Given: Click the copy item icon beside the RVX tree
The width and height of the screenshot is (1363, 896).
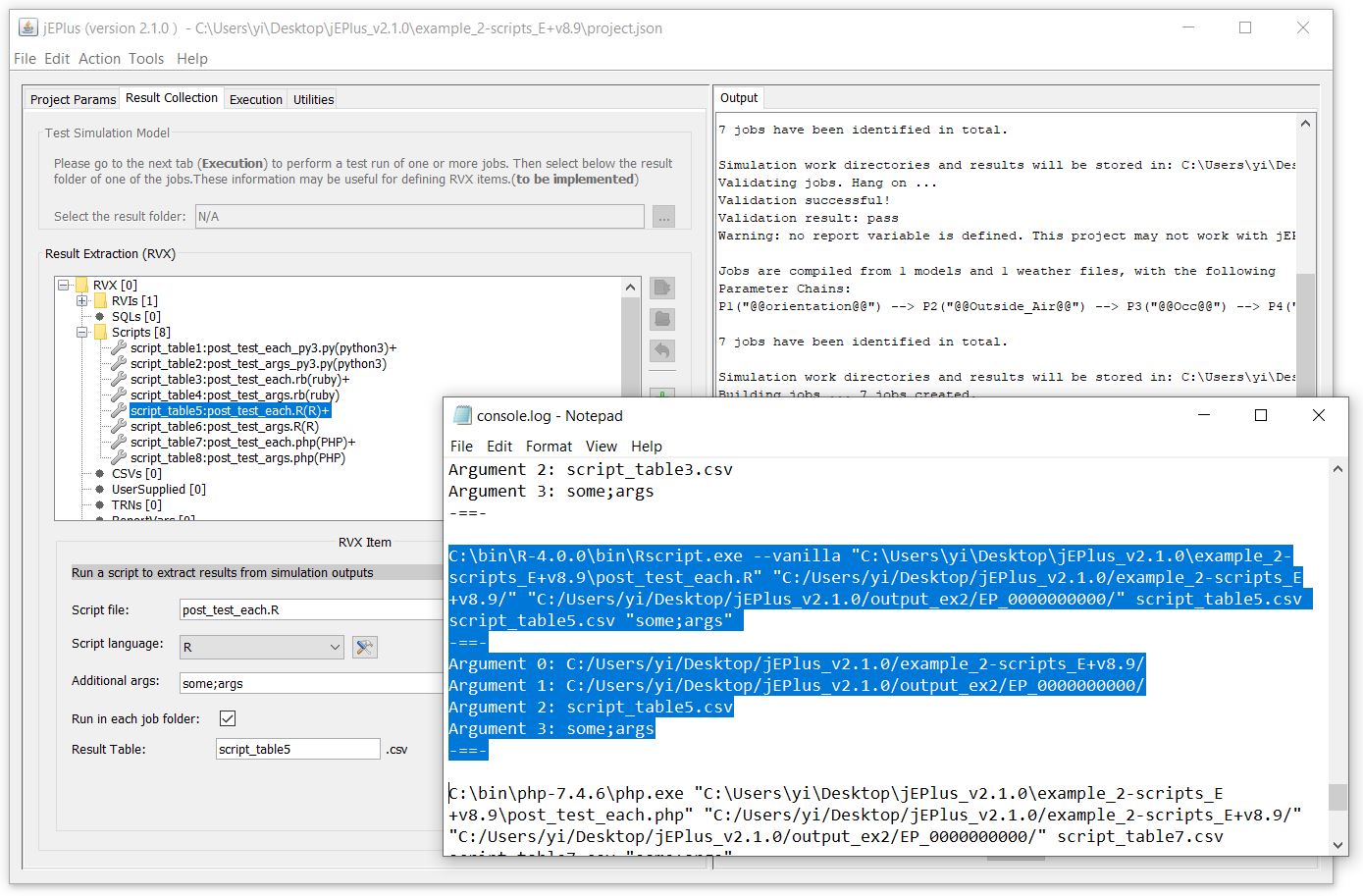Looking at the screenshot, I should tap(662, 288).
